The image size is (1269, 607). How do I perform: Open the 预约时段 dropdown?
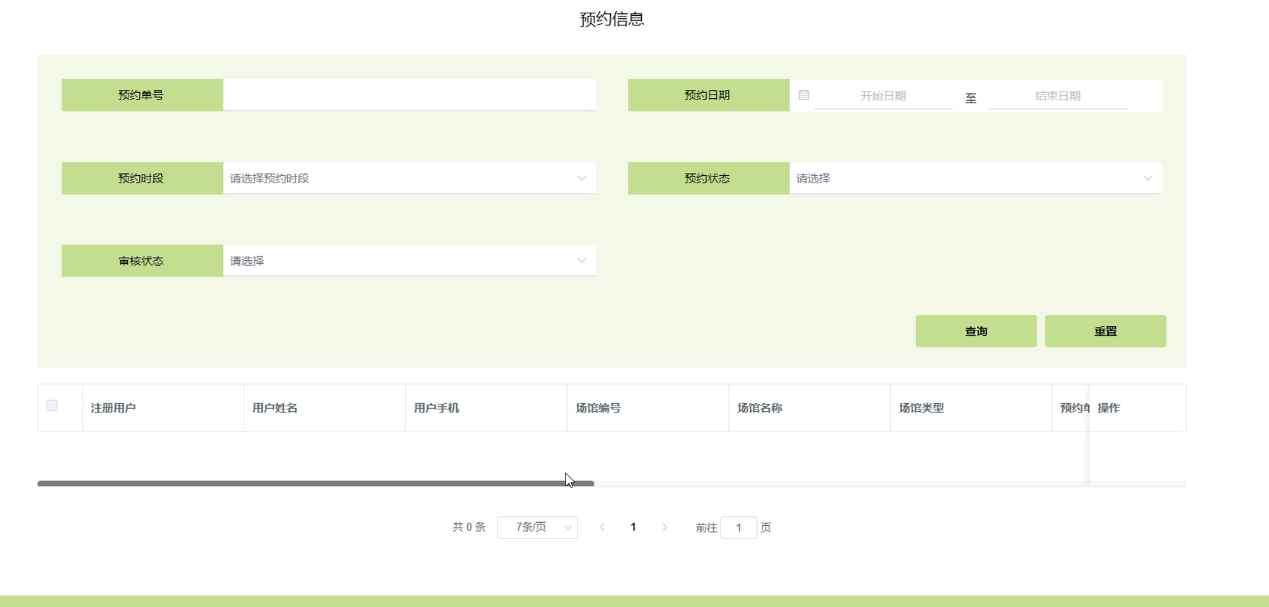[x=409, y=178]
